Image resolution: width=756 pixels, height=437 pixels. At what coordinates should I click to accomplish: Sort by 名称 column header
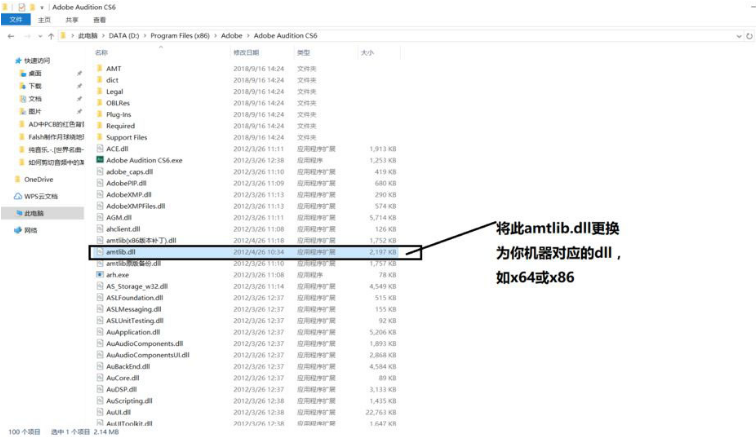[101, 53]
